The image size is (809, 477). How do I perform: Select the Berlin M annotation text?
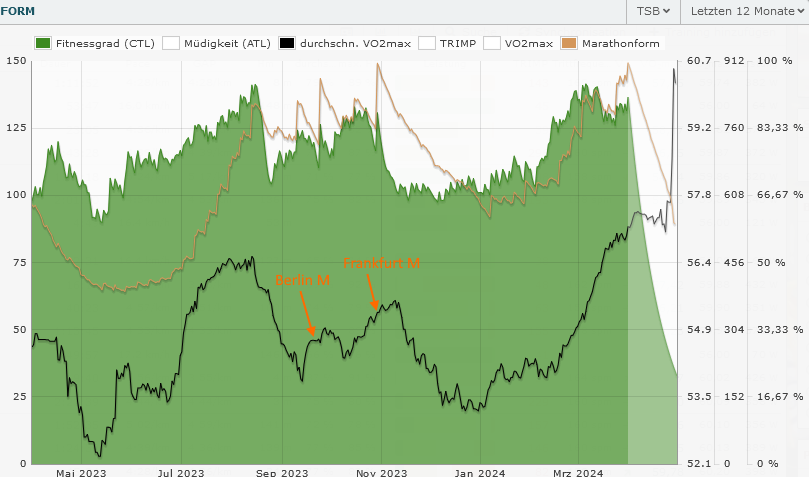(x=303, y=282)
